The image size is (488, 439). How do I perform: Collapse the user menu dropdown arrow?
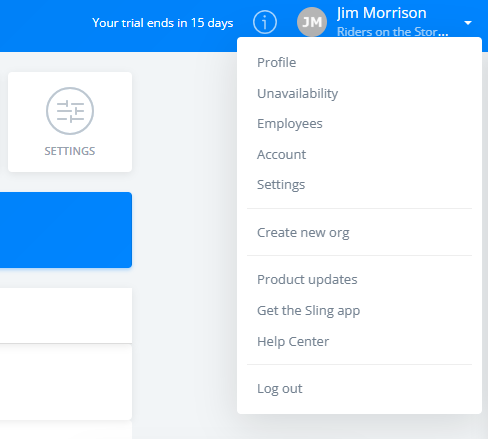tap(468, 23)
